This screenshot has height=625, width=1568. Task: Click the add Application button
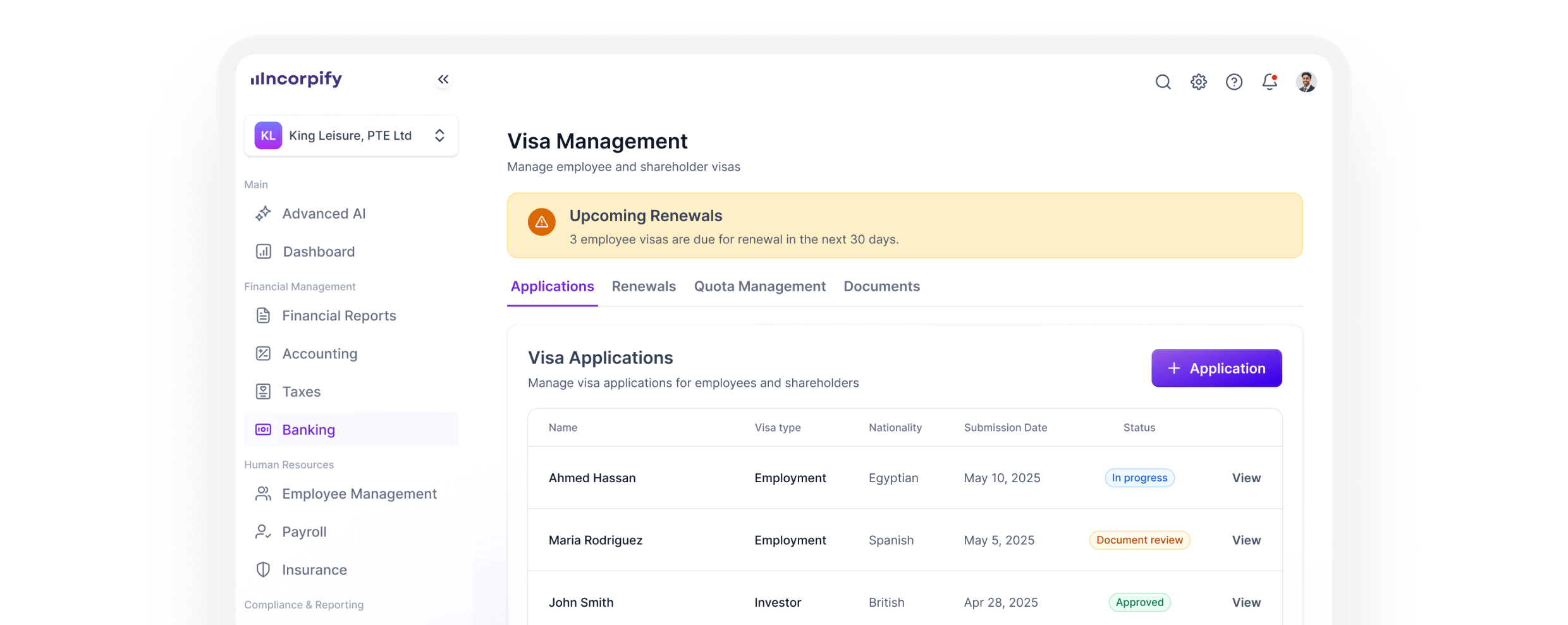coord(1216,368)
